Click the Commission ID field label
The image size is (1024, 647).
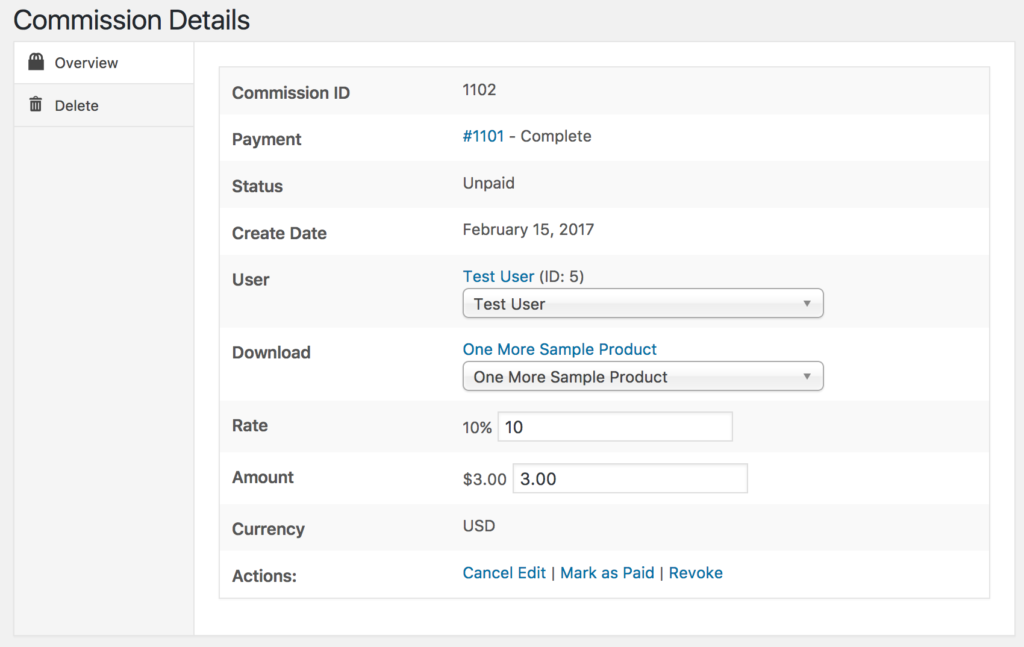coord(291,93)
